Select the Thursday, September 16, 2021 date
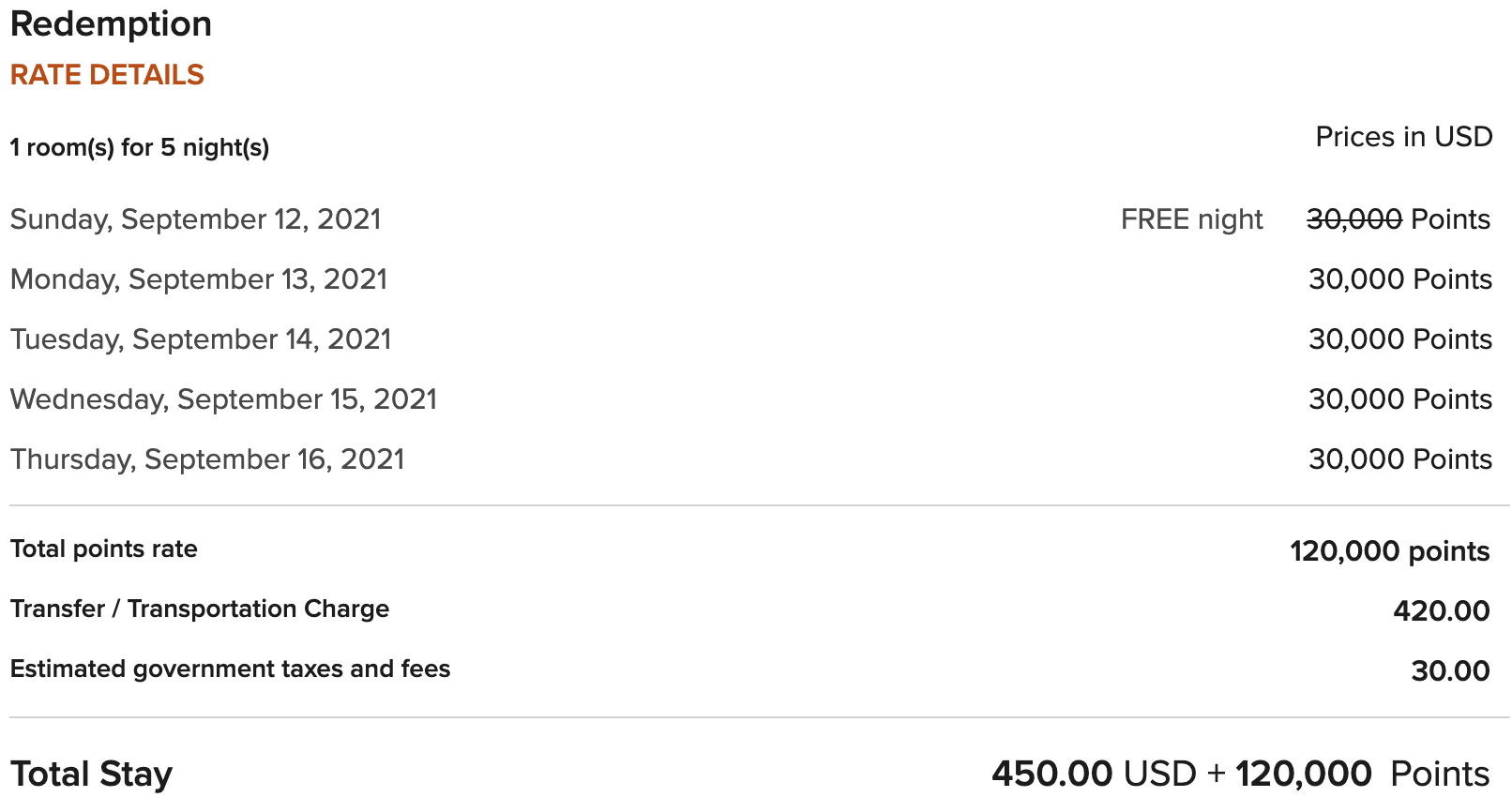The width and height of the screenshot is (1512, 812). [x=207, y=459]
